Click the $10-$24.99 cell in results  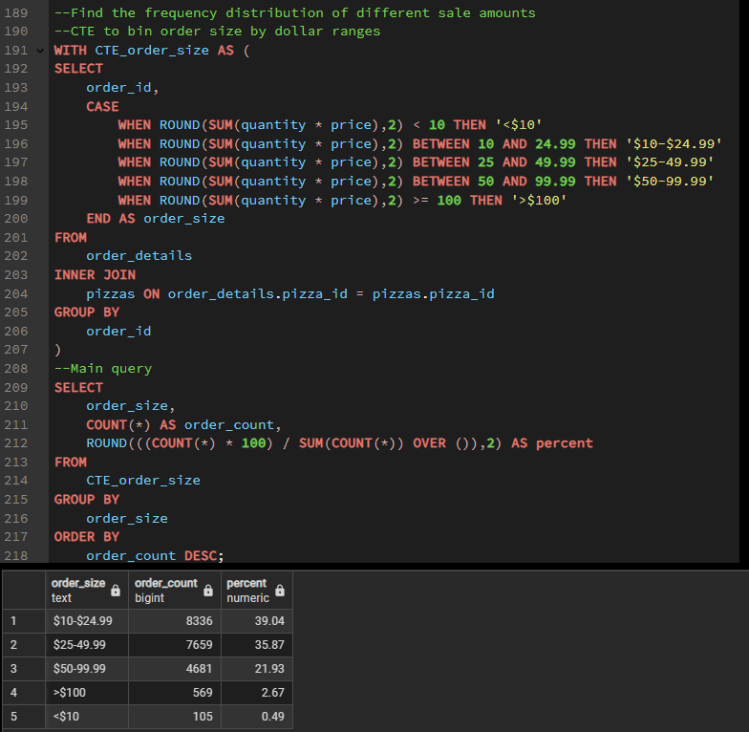click(82, 621)
